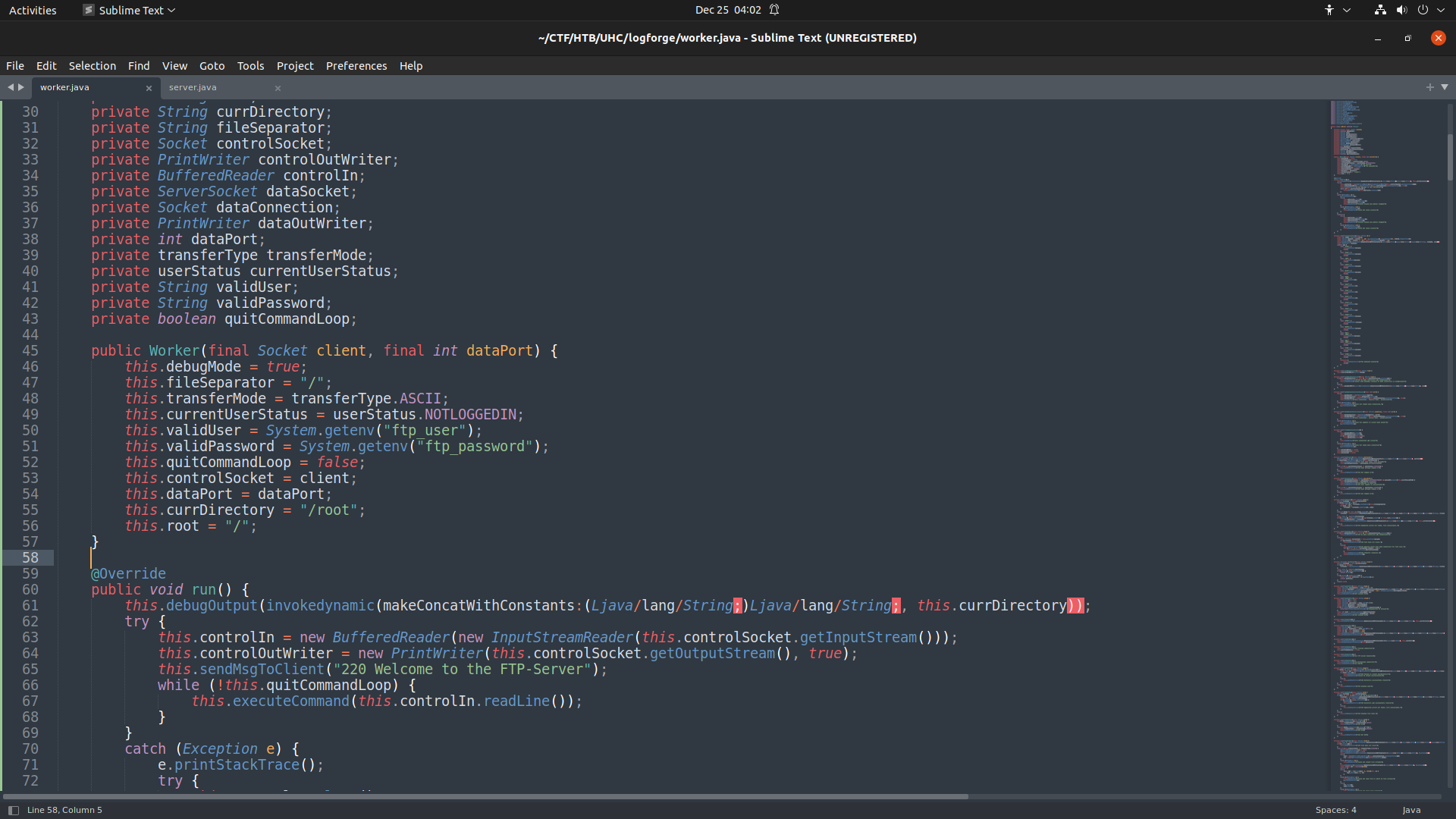Close the server.java tab
Screen dimensions: 1456x819
click(x=278, y=88)
